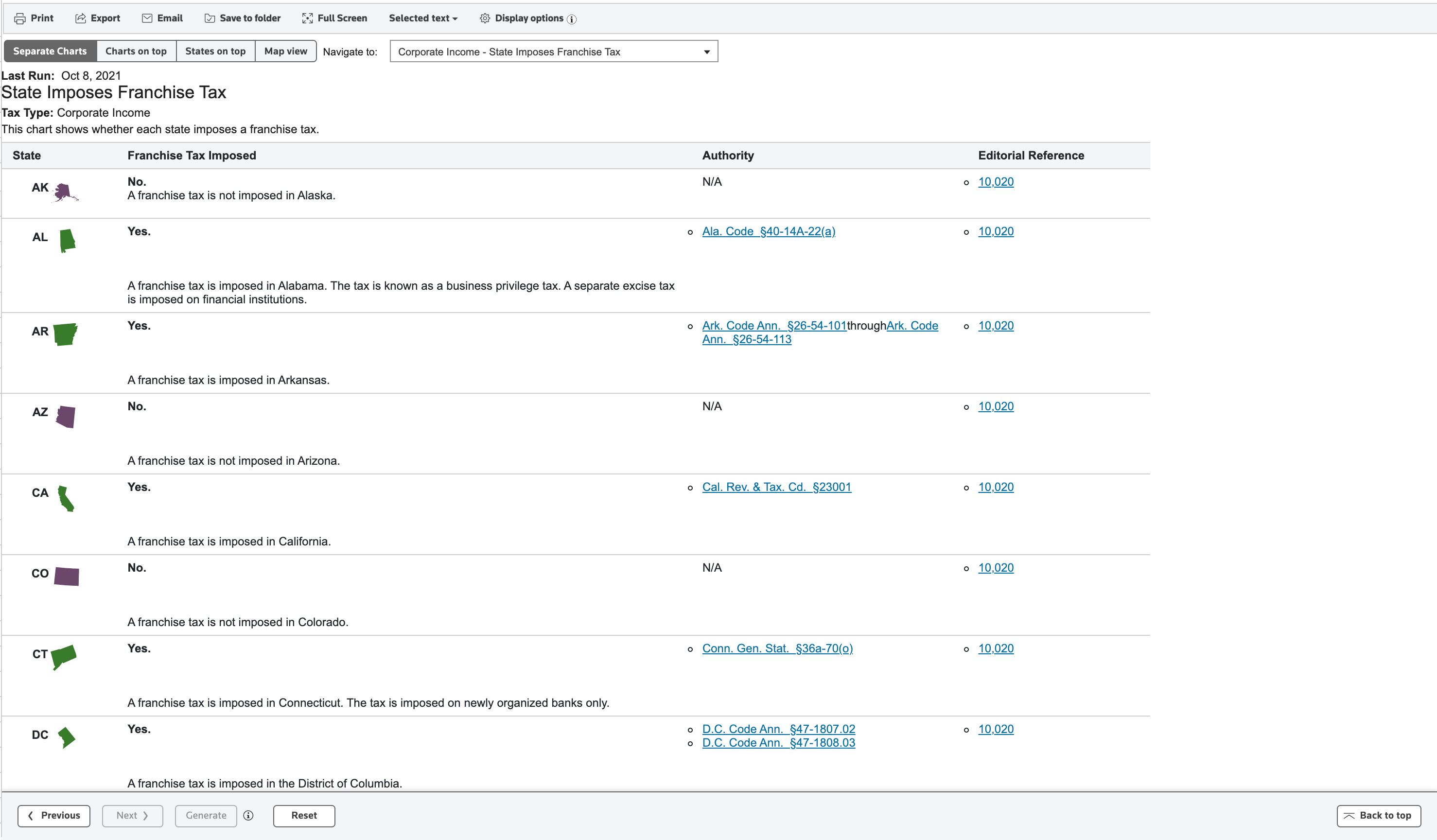The width and height of the screenshot is (1437, 840).
Task: Switch to Separate Charts view
Action: click(x=50, y=51)
